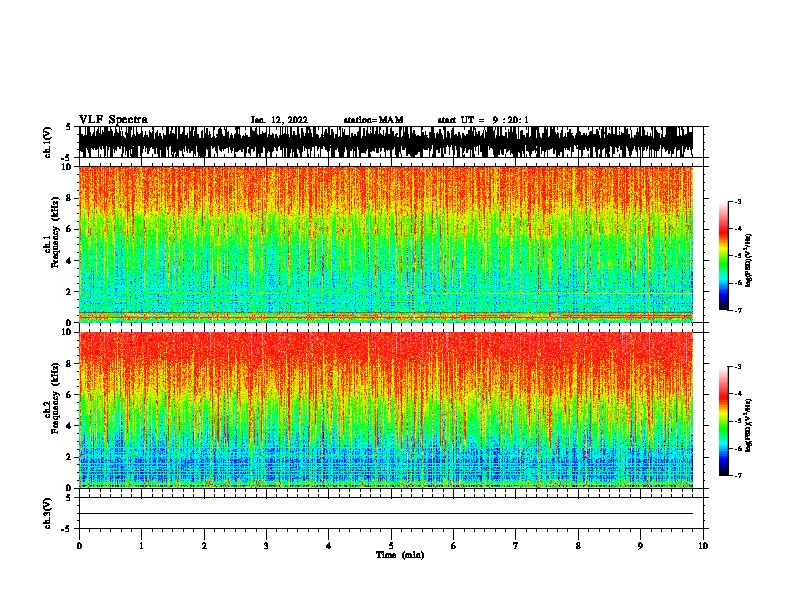
Task: Click the "ch.3(V)" axis label
Action: (48, 513)
